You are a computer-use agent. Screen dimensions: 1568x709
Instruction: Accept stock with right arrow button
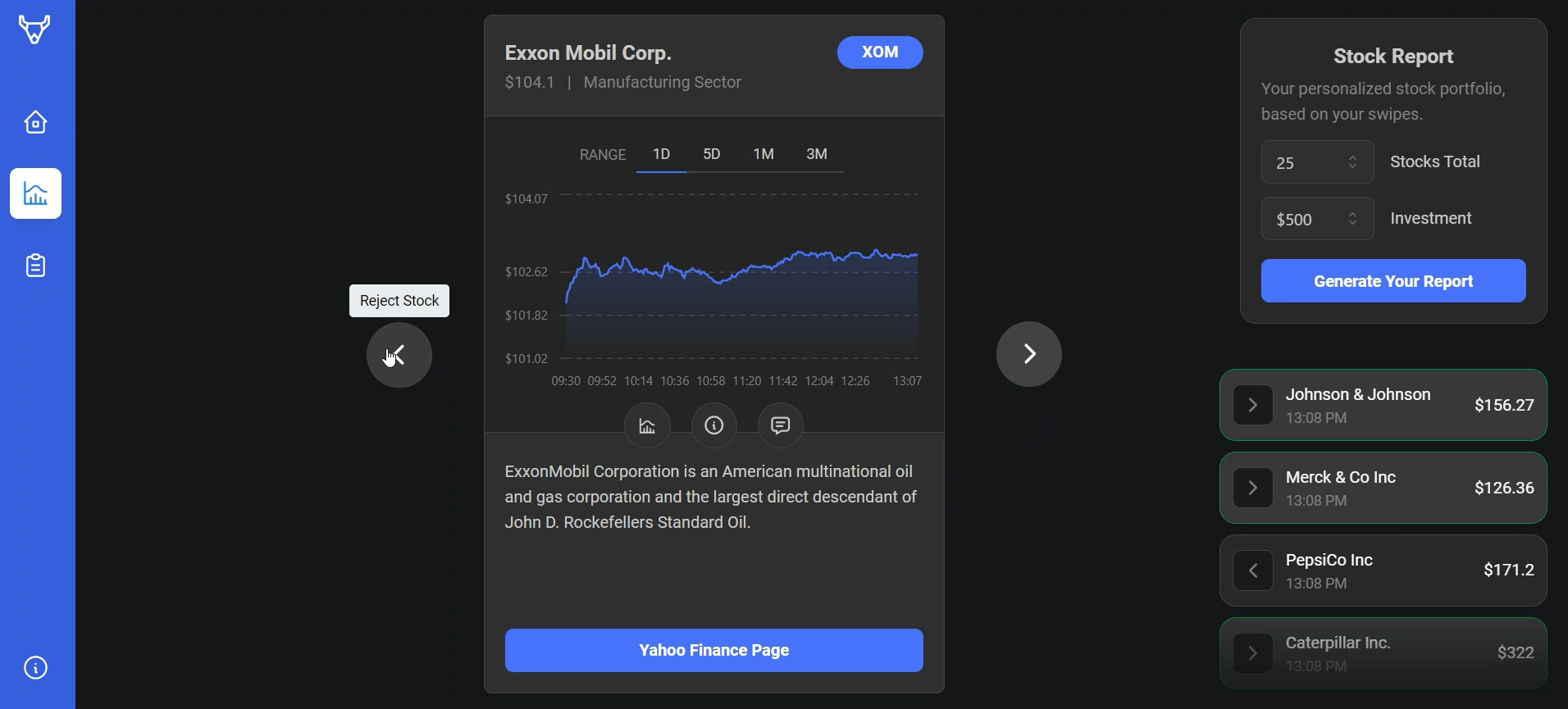tap(1029, 354)
